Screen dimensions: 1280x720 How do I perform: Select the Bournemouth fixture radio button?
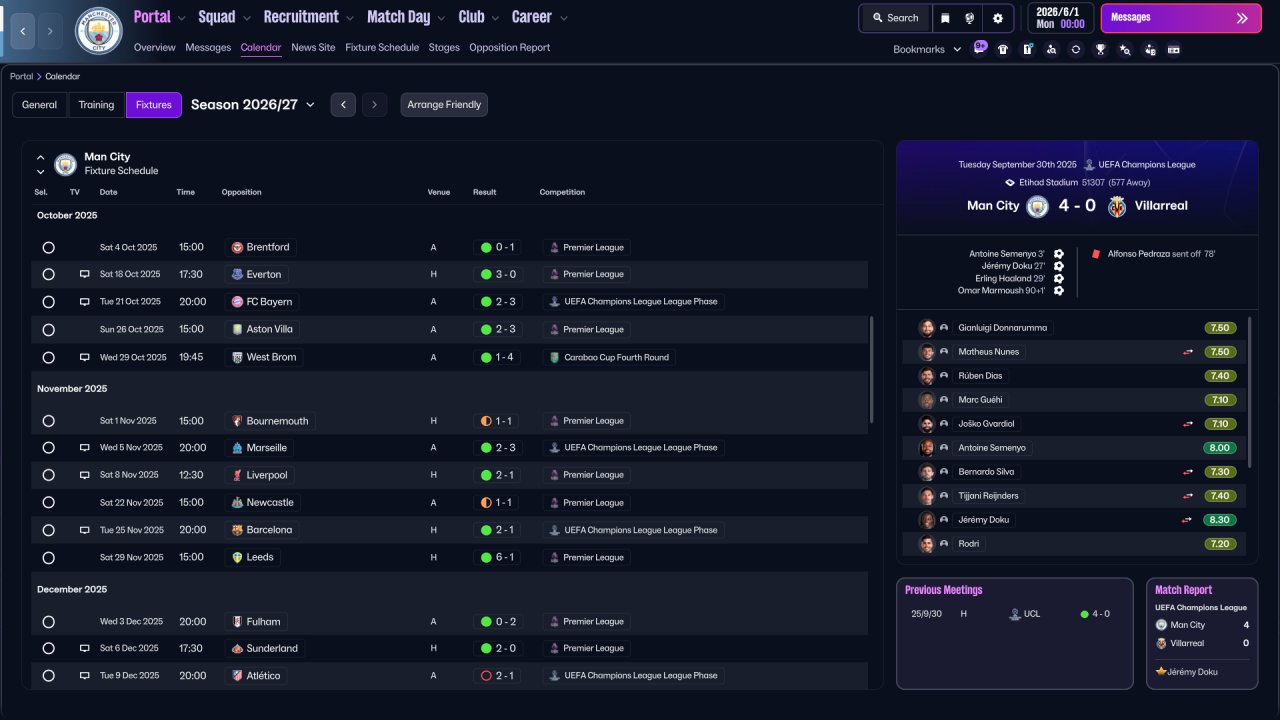[x=48, y=421]
